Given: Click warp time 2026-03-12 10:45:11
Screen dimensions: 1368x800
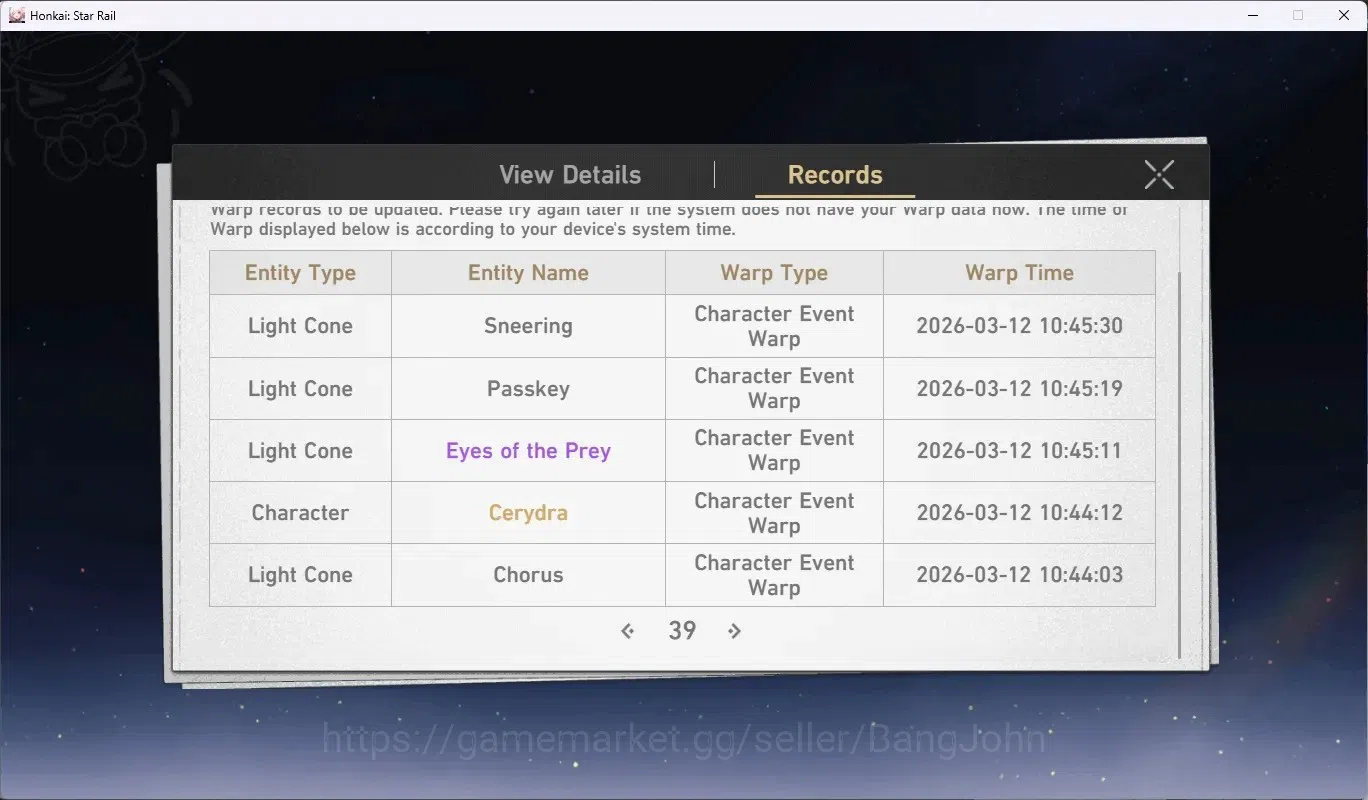Looking at the screenshot, I should tap(1019, 451).
